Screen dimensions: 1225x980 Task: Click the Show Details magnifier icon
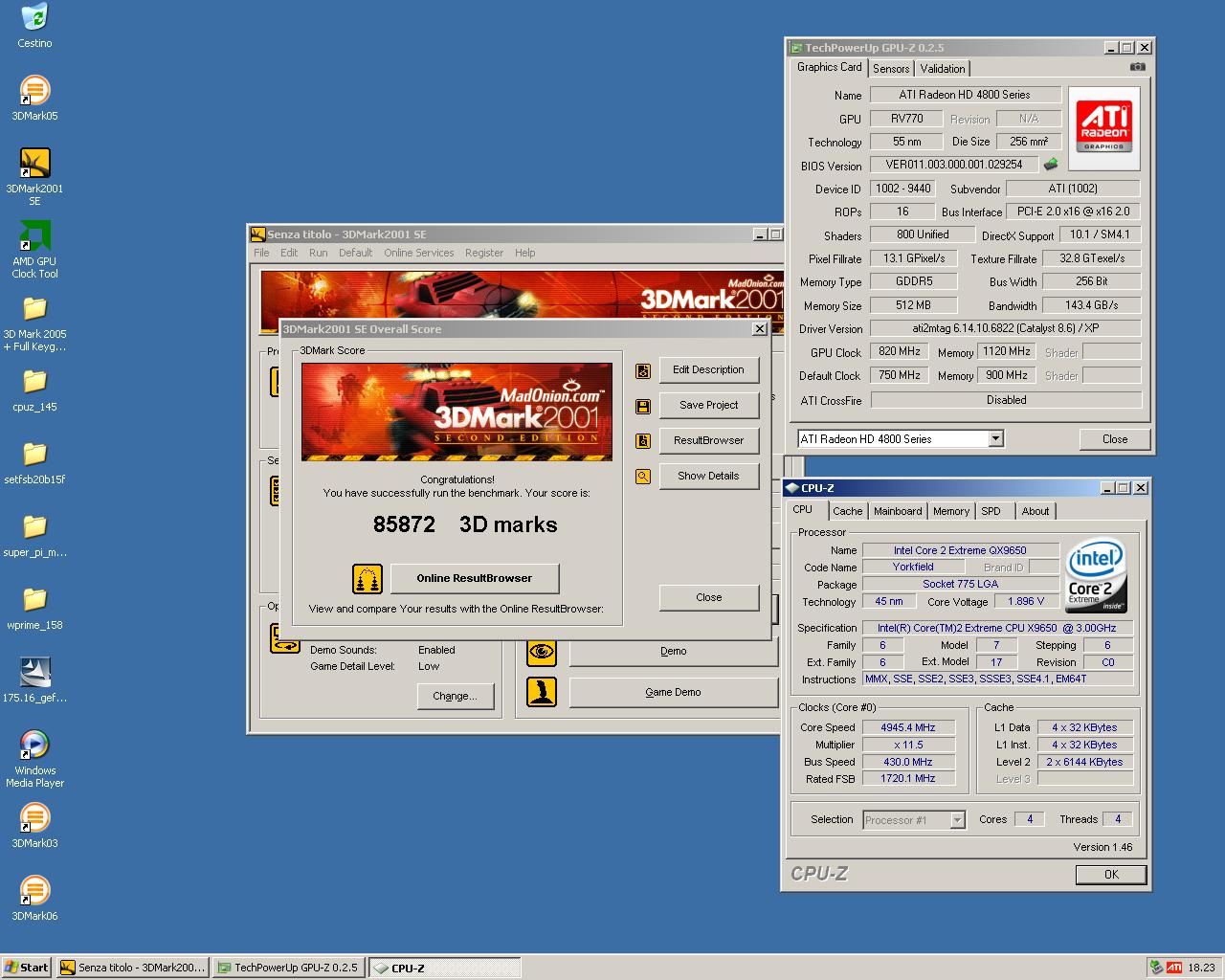coord(643,476)
